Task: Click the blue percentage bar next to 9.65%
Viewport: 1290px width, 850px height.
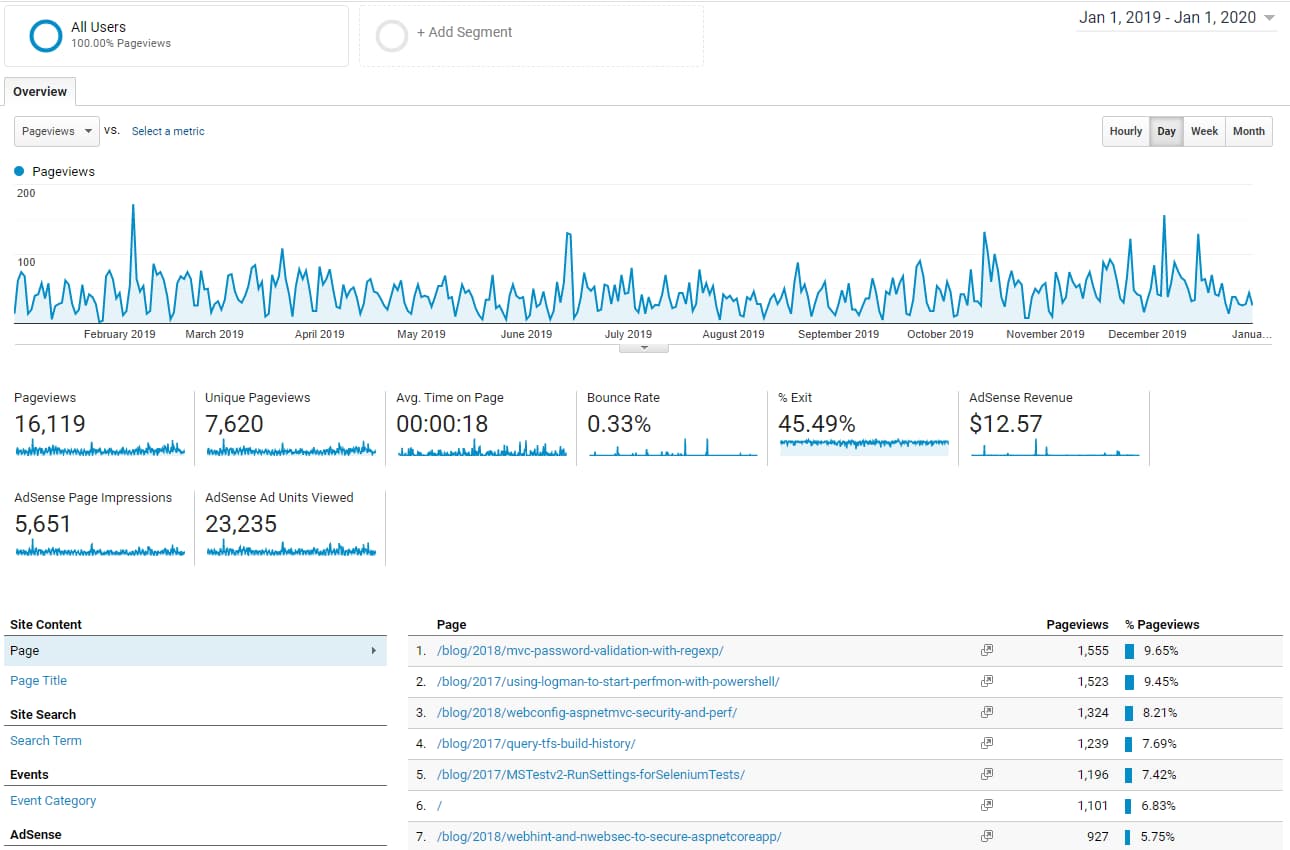Action: [1128, 650]
